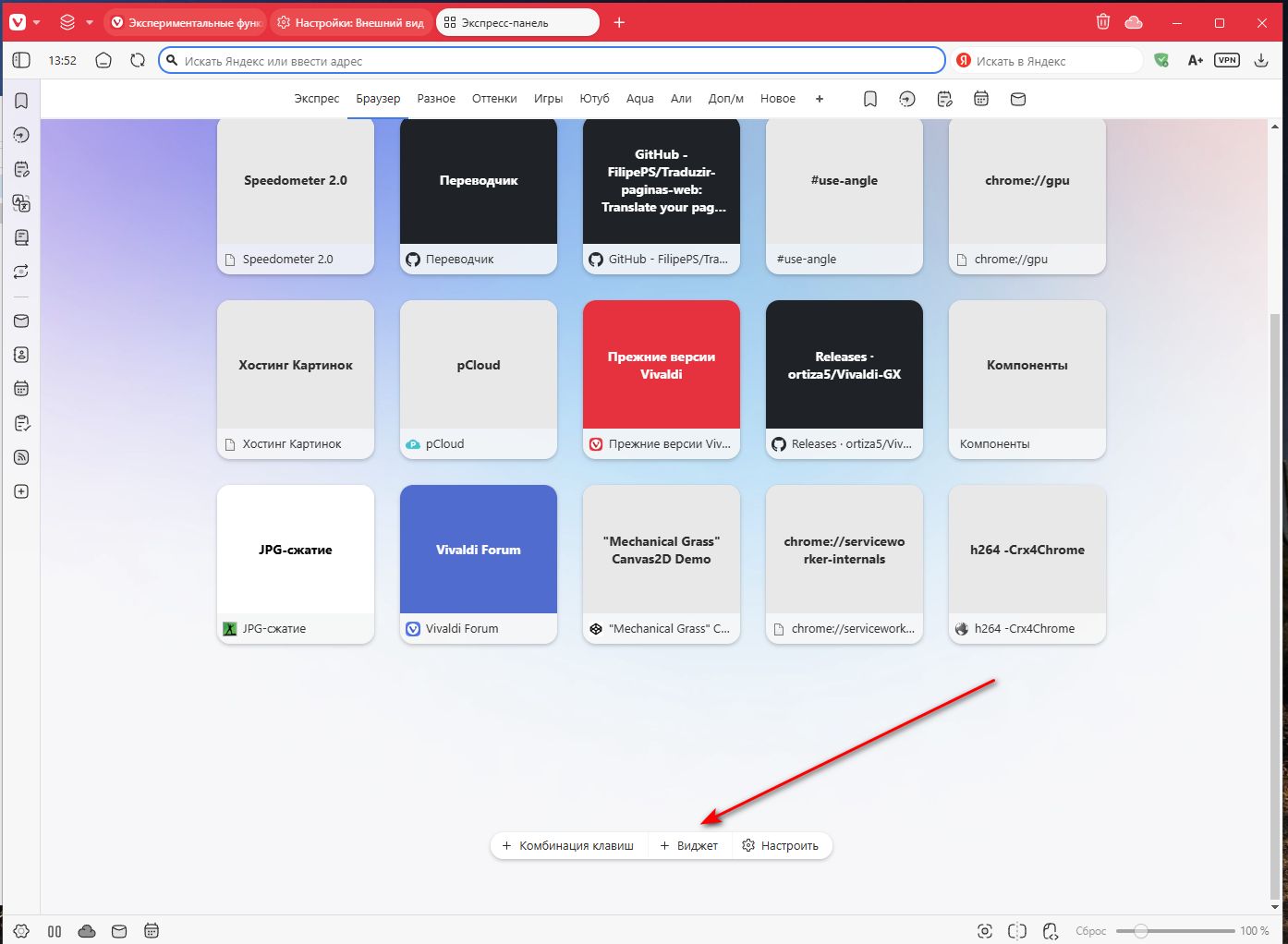Reload the current page

tap(138, 60)
